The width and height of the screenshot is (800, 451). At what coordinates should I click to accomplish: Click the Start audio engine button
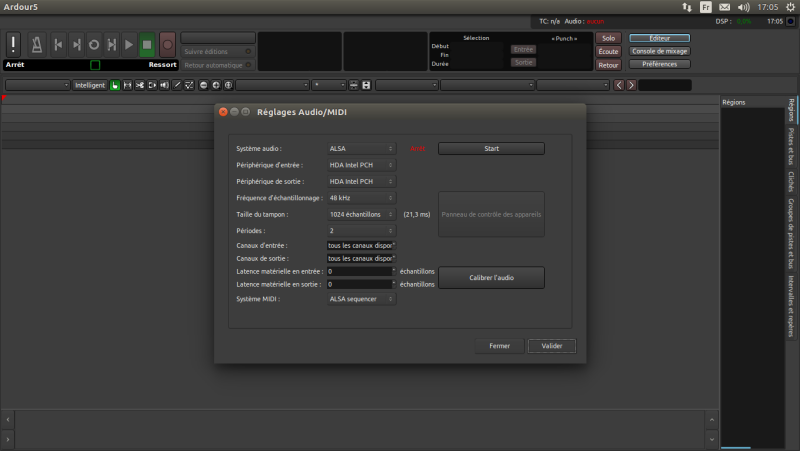pos(491,149)
